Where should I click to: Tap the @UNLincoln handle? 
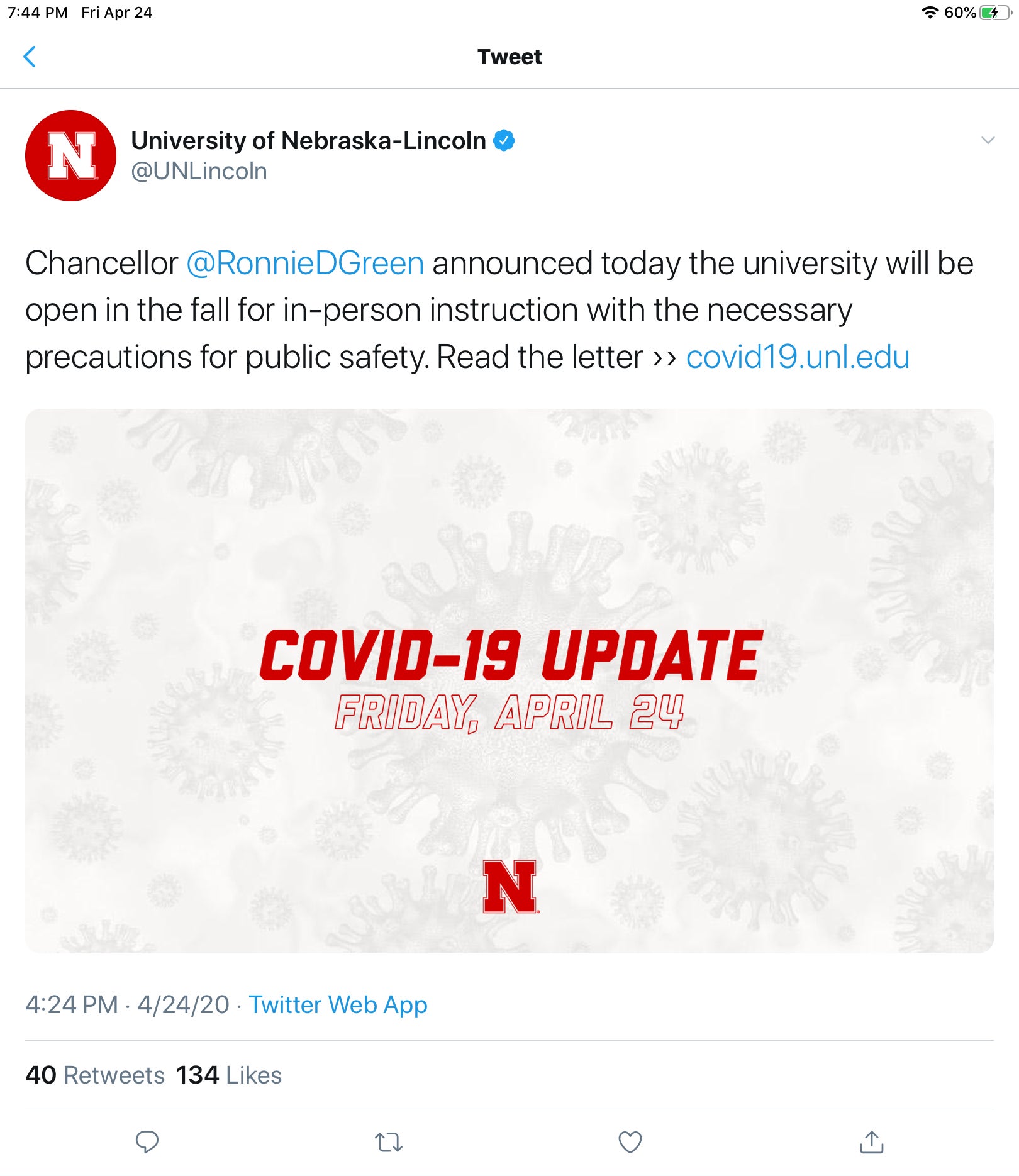click(199, 171)
